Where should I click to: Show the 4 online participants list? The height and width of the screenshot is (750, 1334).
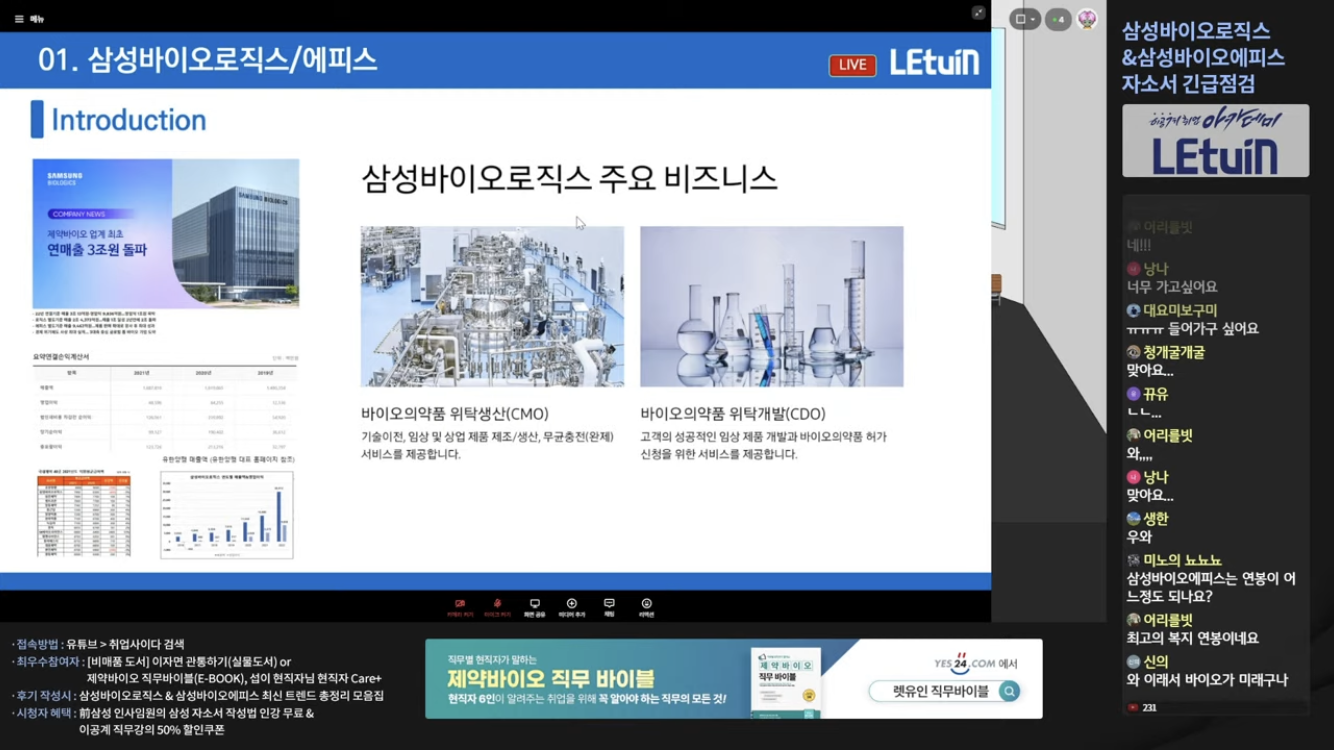click(1058, 19)
